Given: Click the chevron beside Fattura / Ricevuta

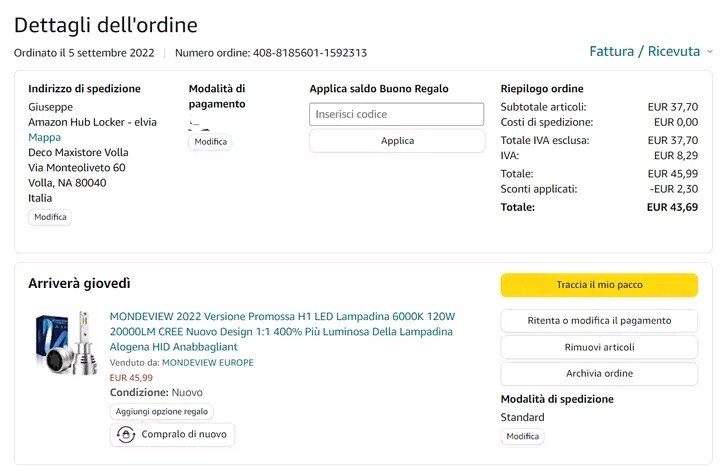Looking at the screenshot, I should tap(709, 52).
